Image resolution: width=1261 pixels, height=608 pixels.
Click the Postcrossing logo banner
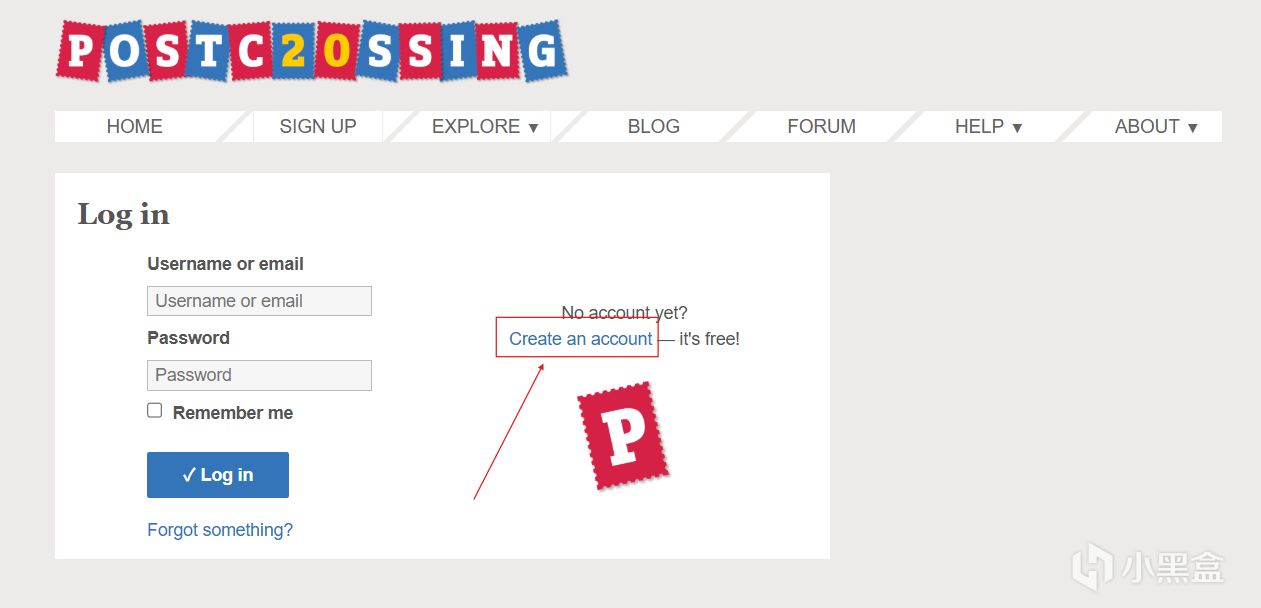[311, 50]
